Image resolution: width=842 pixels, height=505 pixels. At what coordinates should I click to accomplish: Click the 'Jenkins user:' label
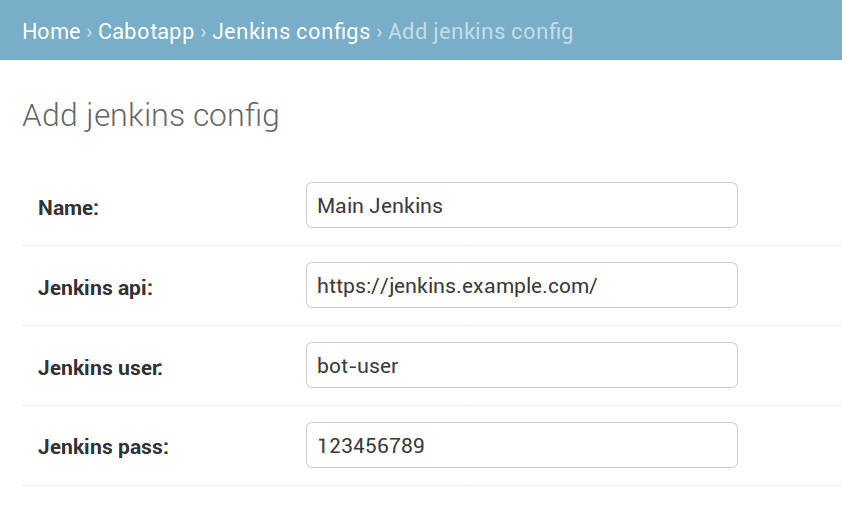point(100,368)
